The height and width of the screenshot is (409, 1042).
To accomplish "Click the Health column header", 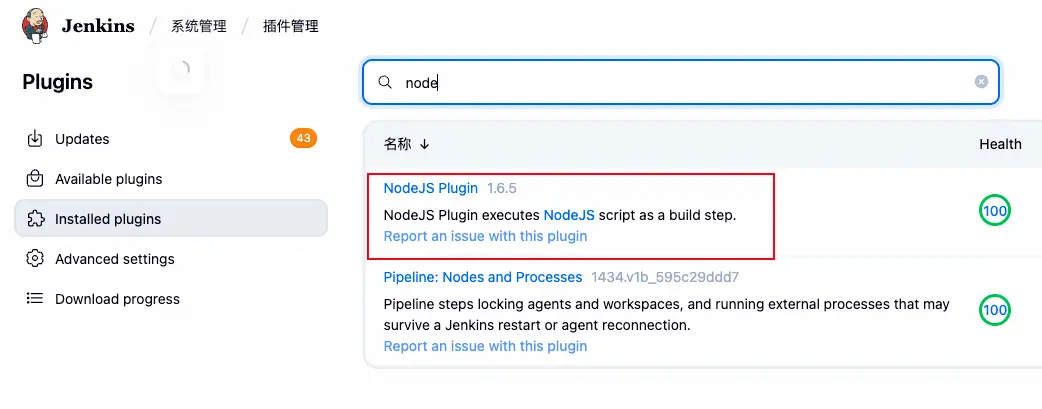I will (x=1000, y=144).
